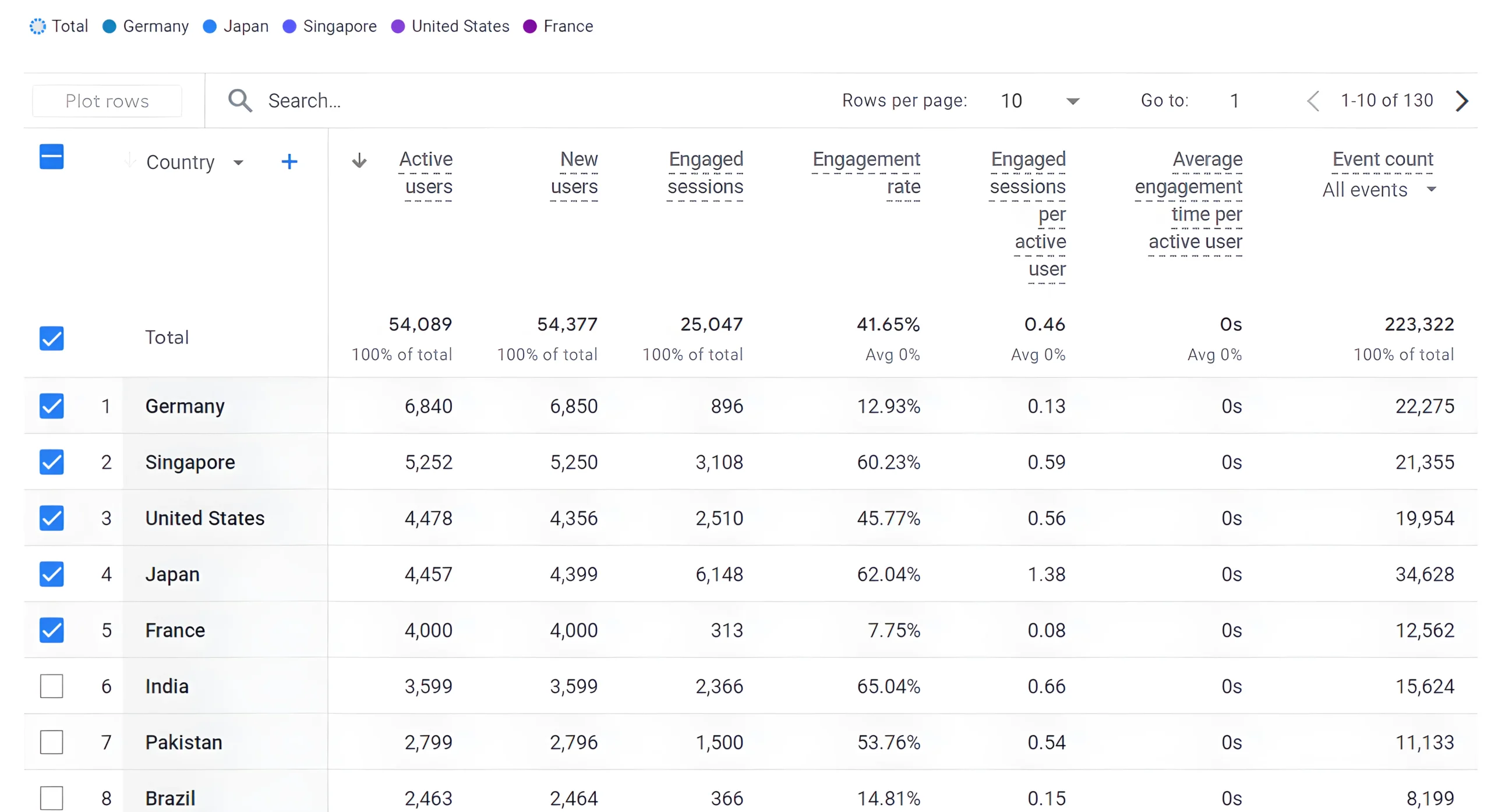Image resolution: width=1491 pixels, height=812 pixels.
Task: Go to next page with right chevron
Action: [1462, 101]
